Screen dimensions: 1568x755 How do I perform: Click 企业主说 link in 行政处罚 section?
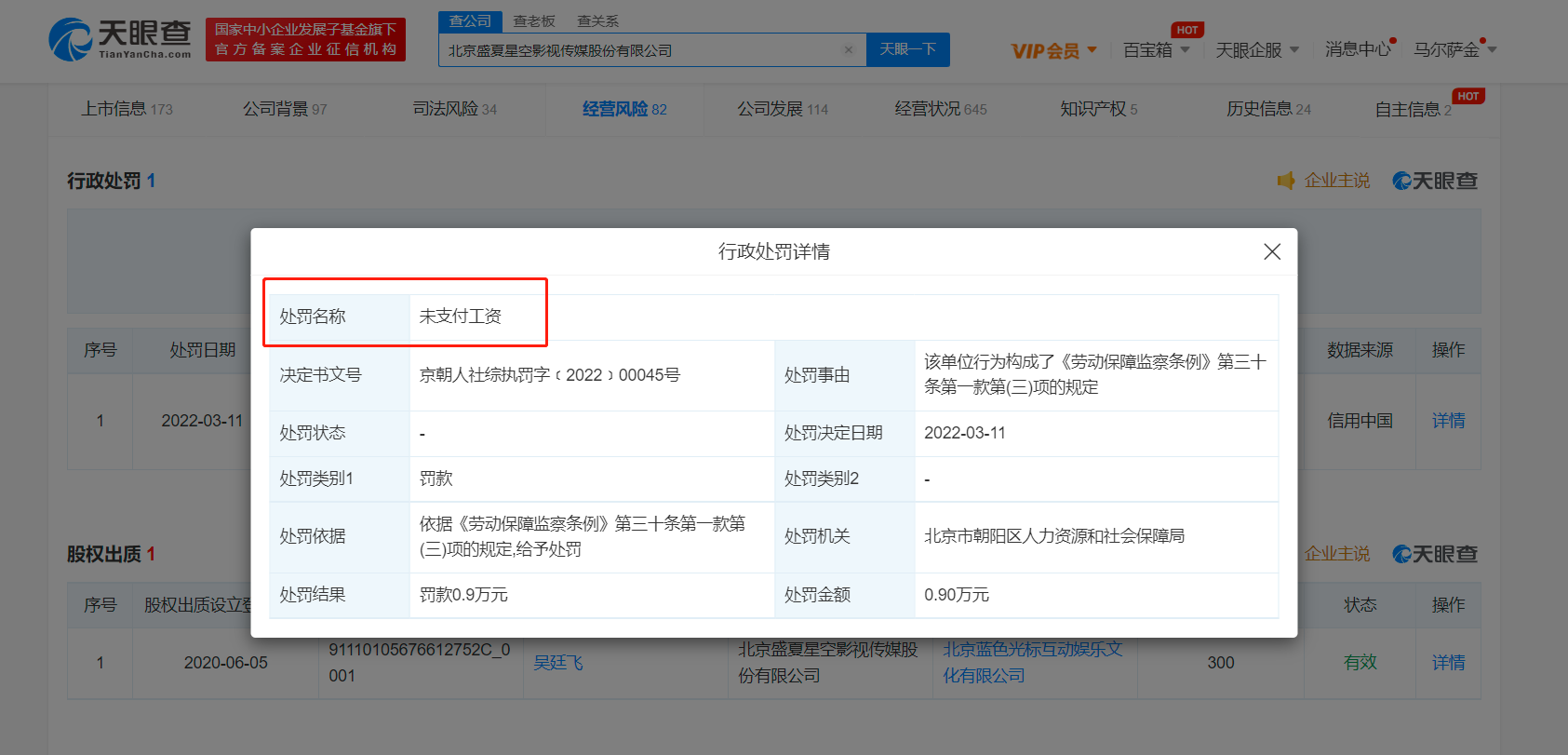click(x=1337, y=181)
